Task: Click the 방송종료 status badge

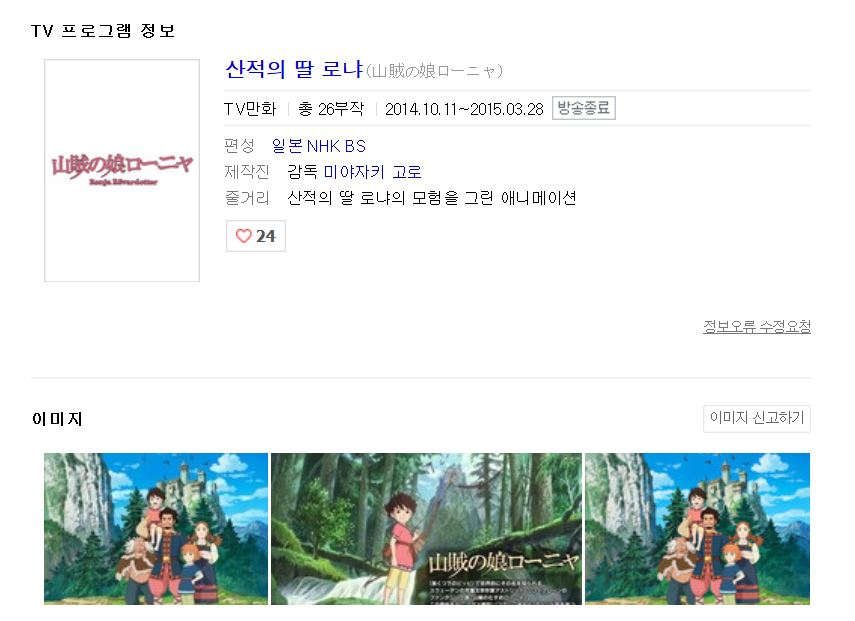Action: 583,108
